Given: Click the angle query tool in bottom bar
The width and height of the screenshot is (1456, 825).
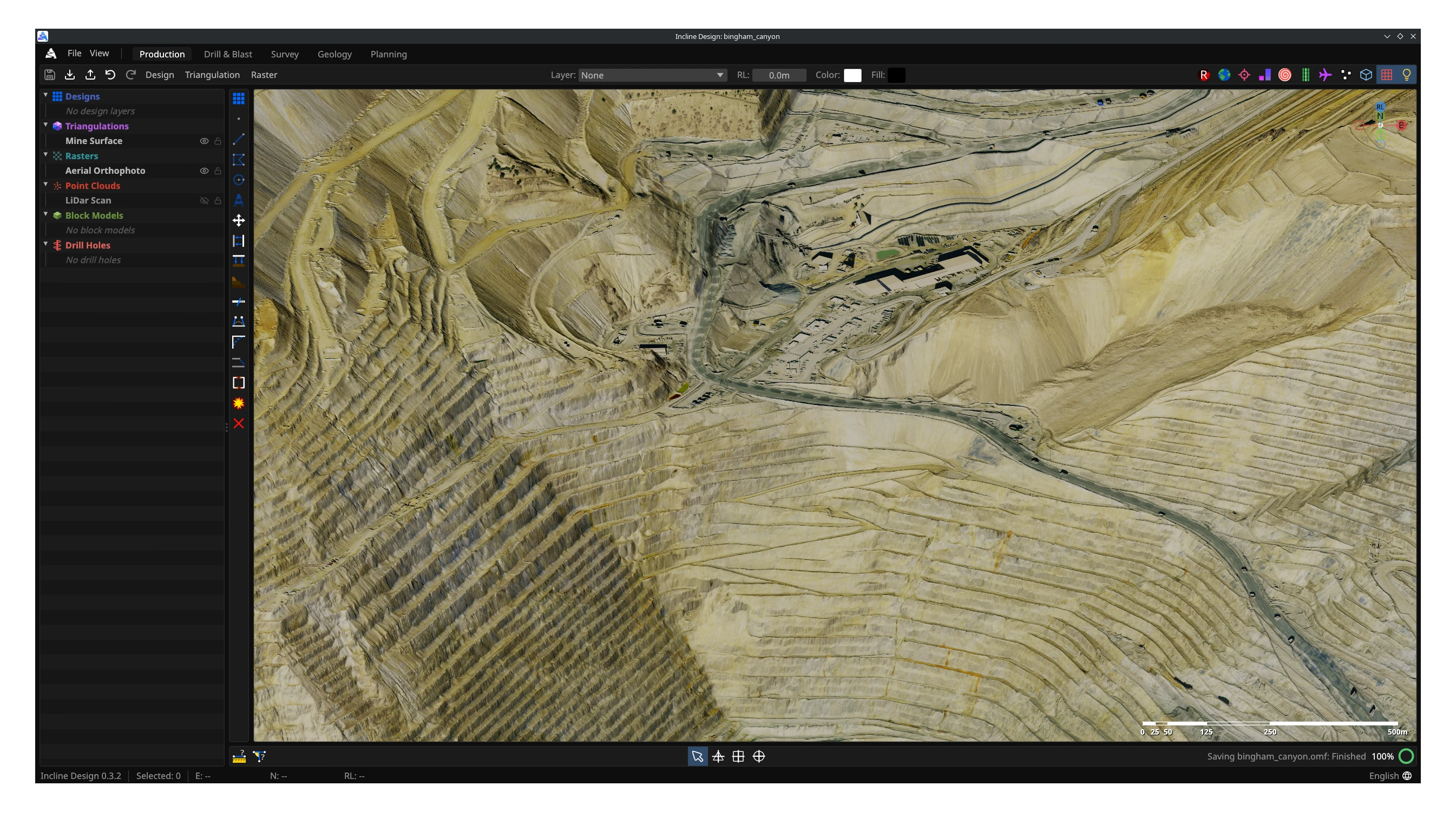Looking at the screenshot, I should tap(259, 756).
